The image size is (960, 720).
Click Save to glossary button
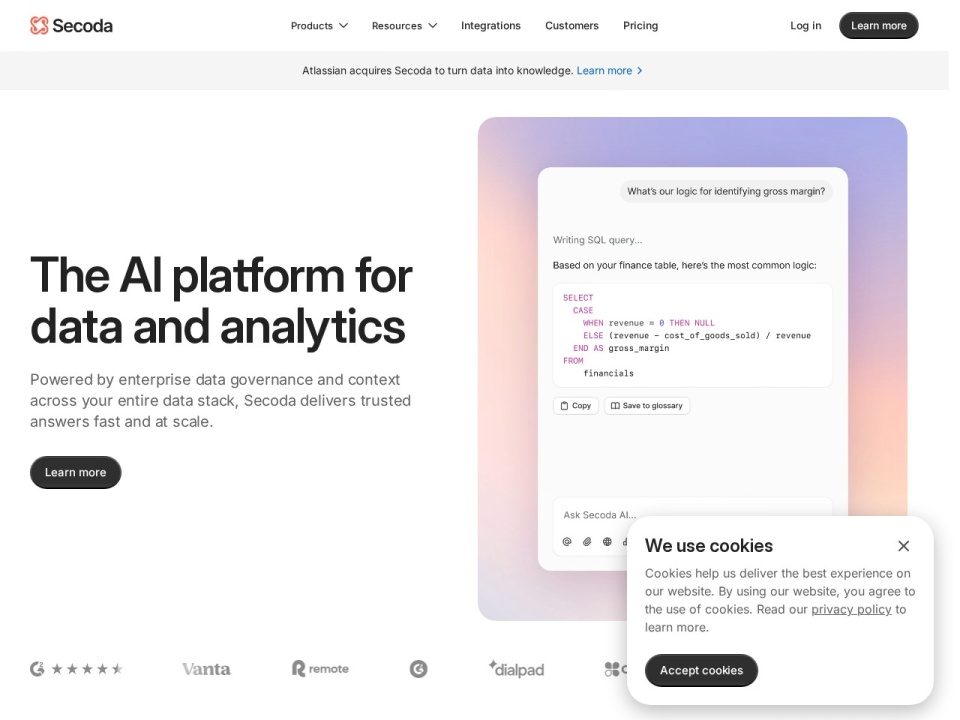click(x=647, y=405)
